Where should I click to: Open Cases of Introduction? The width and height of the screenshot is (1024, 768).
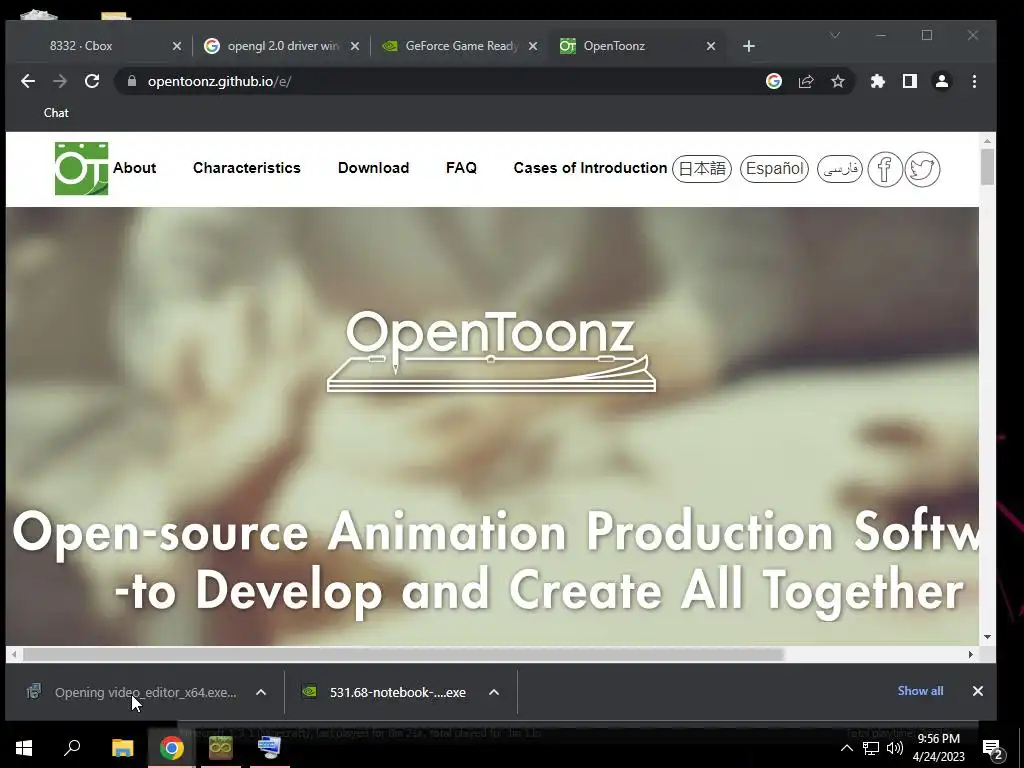click(590, 168)
